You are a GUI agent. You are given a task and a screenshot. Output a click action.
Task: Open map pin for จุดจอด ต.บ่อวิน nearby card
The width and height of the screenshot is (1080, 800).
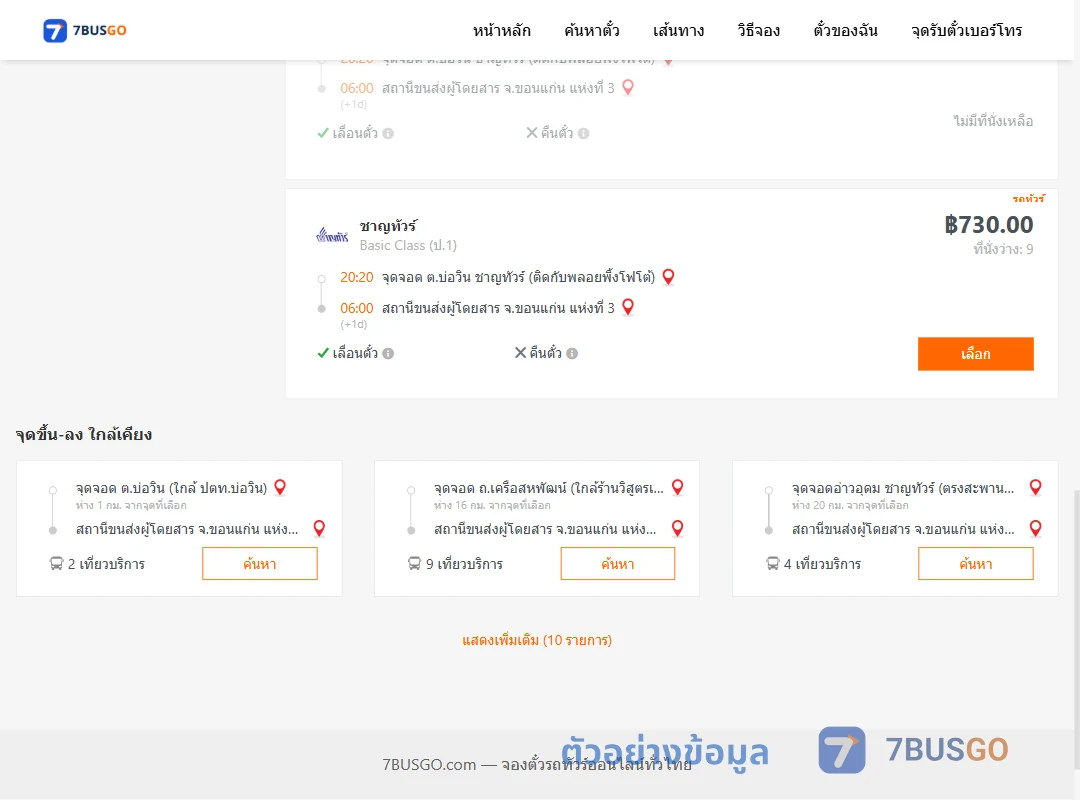(x=280, y=488)
